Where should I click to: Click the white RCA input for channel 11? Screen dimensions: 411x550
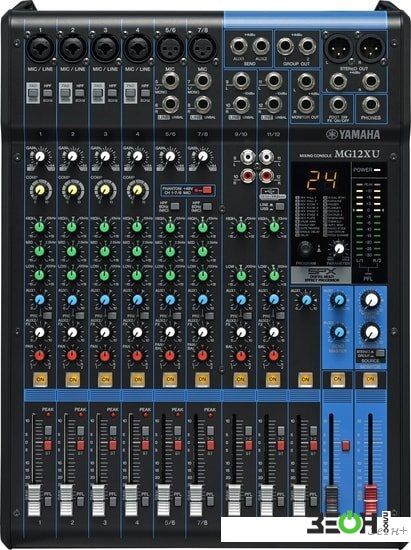pos(267,157)
